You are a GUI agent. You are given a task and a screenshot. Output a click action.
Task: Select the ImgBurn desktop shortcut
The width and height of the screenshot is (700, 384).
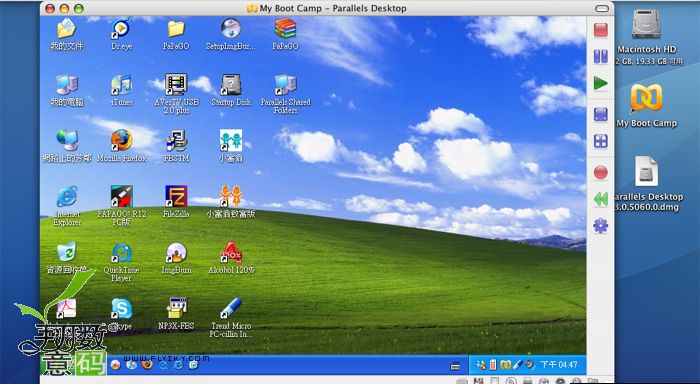point(176,258)
